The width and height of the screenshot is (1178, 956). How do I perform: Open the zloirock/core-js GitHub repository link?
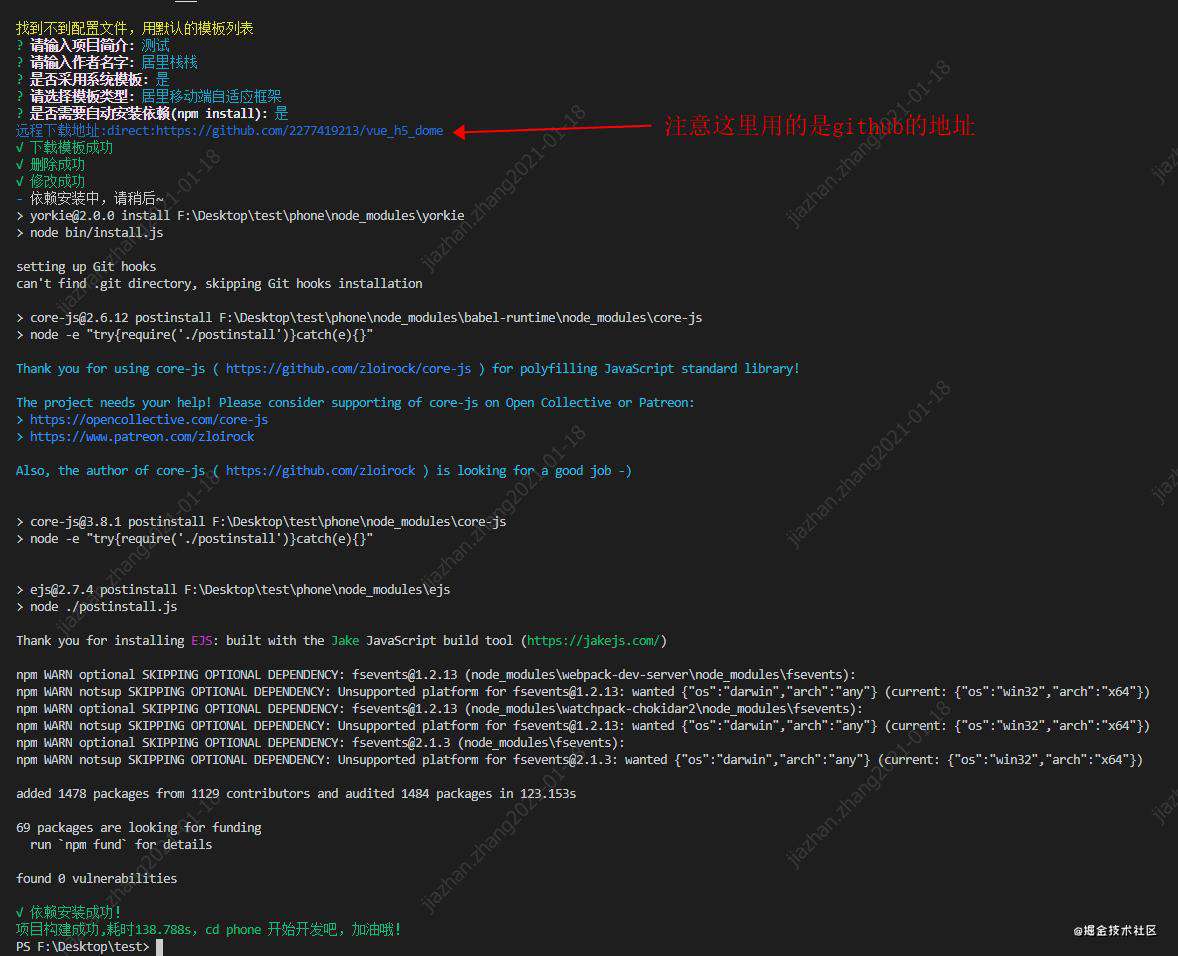coord(349,369)
